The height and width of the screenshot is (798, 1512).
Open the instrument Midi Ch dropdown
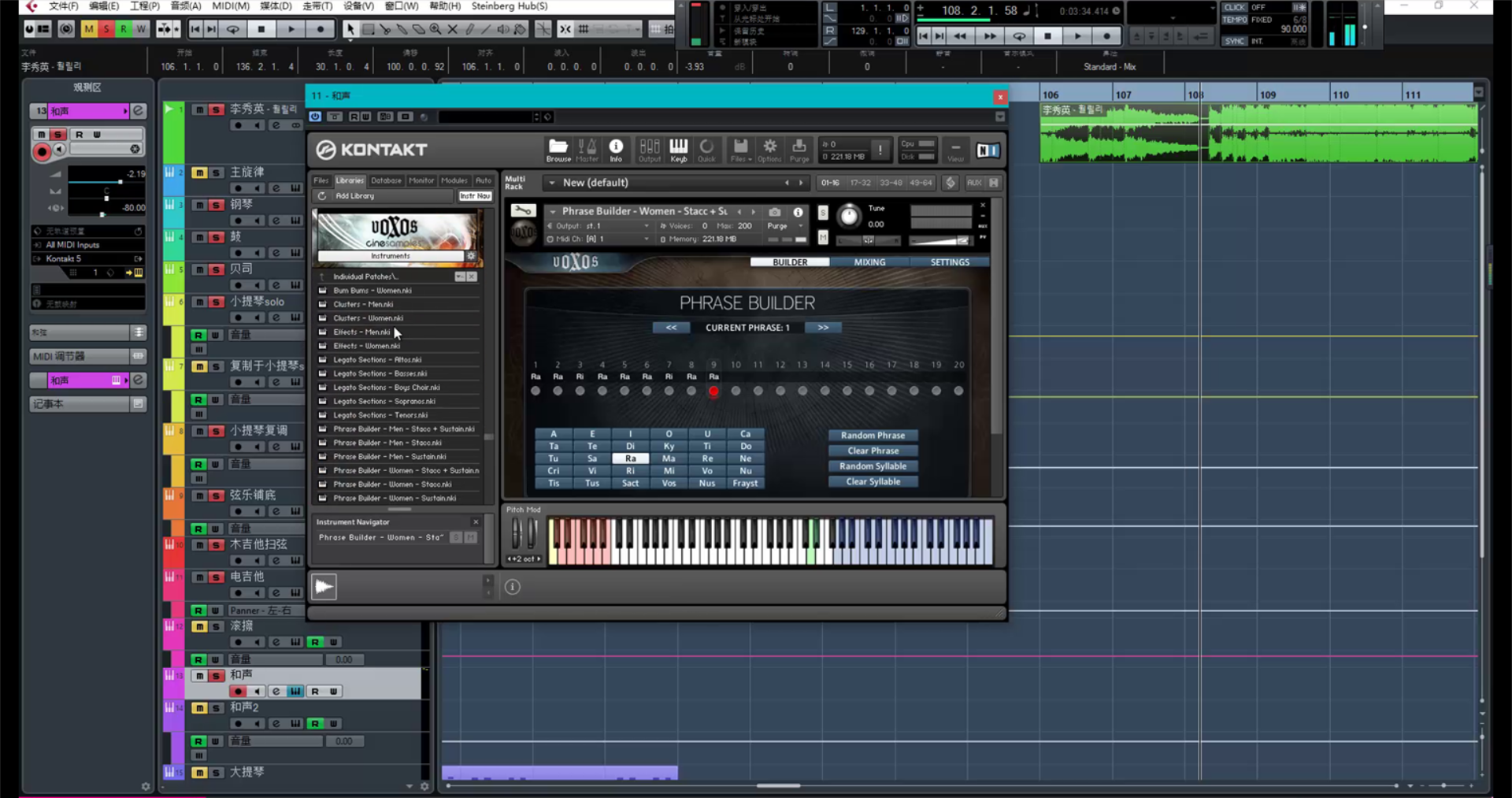(646, 239)
